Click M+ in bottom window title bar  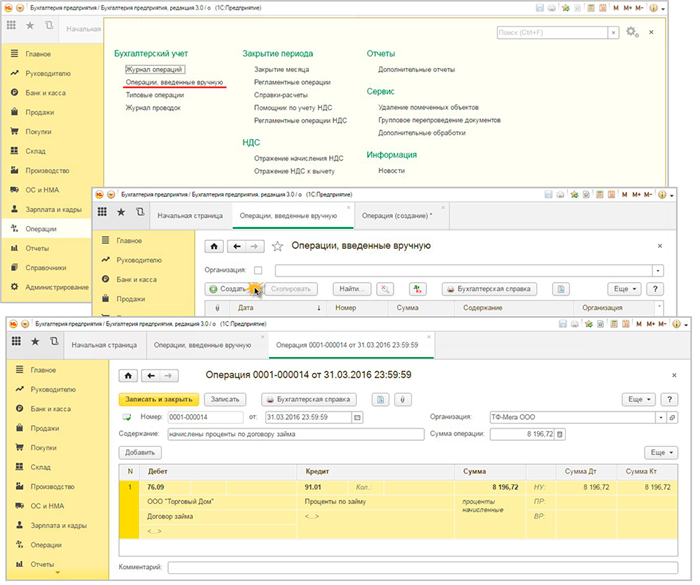point(651,324)
